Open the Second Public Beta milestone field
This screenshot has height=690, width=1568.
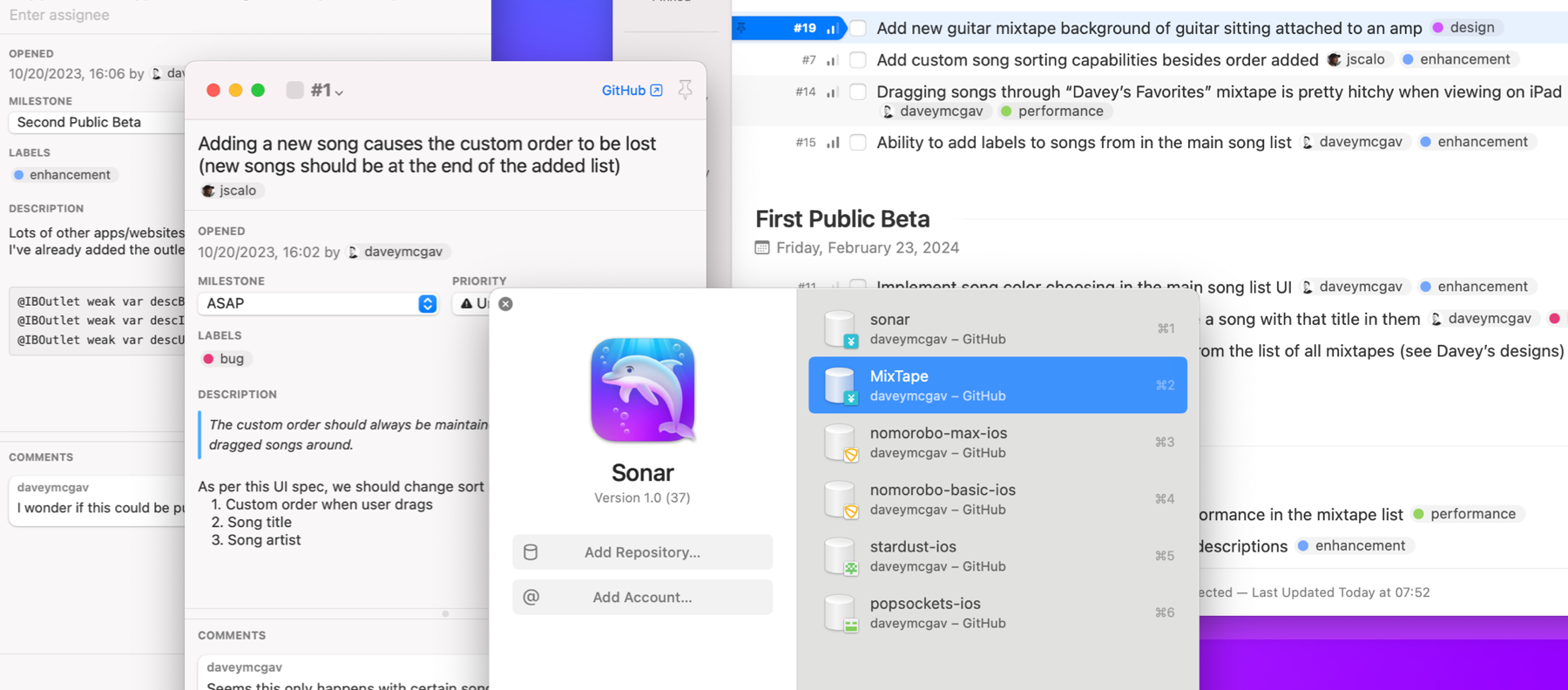click(96, 122)
